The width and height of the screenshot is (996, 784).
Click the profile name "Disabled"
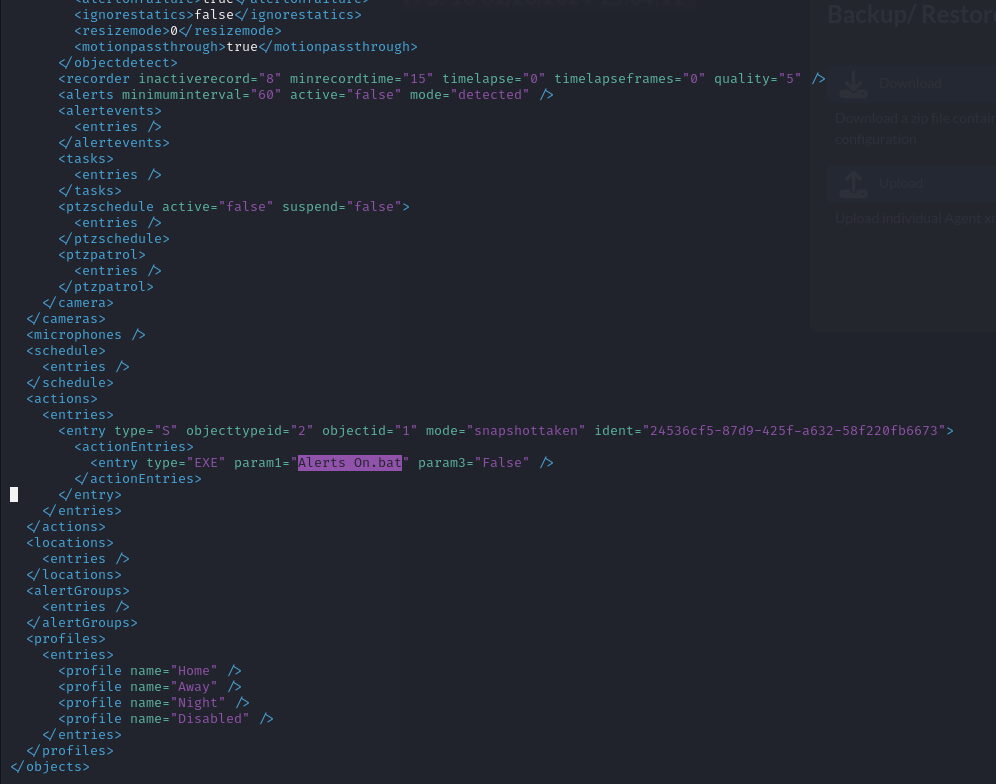[x=210, y=719]
